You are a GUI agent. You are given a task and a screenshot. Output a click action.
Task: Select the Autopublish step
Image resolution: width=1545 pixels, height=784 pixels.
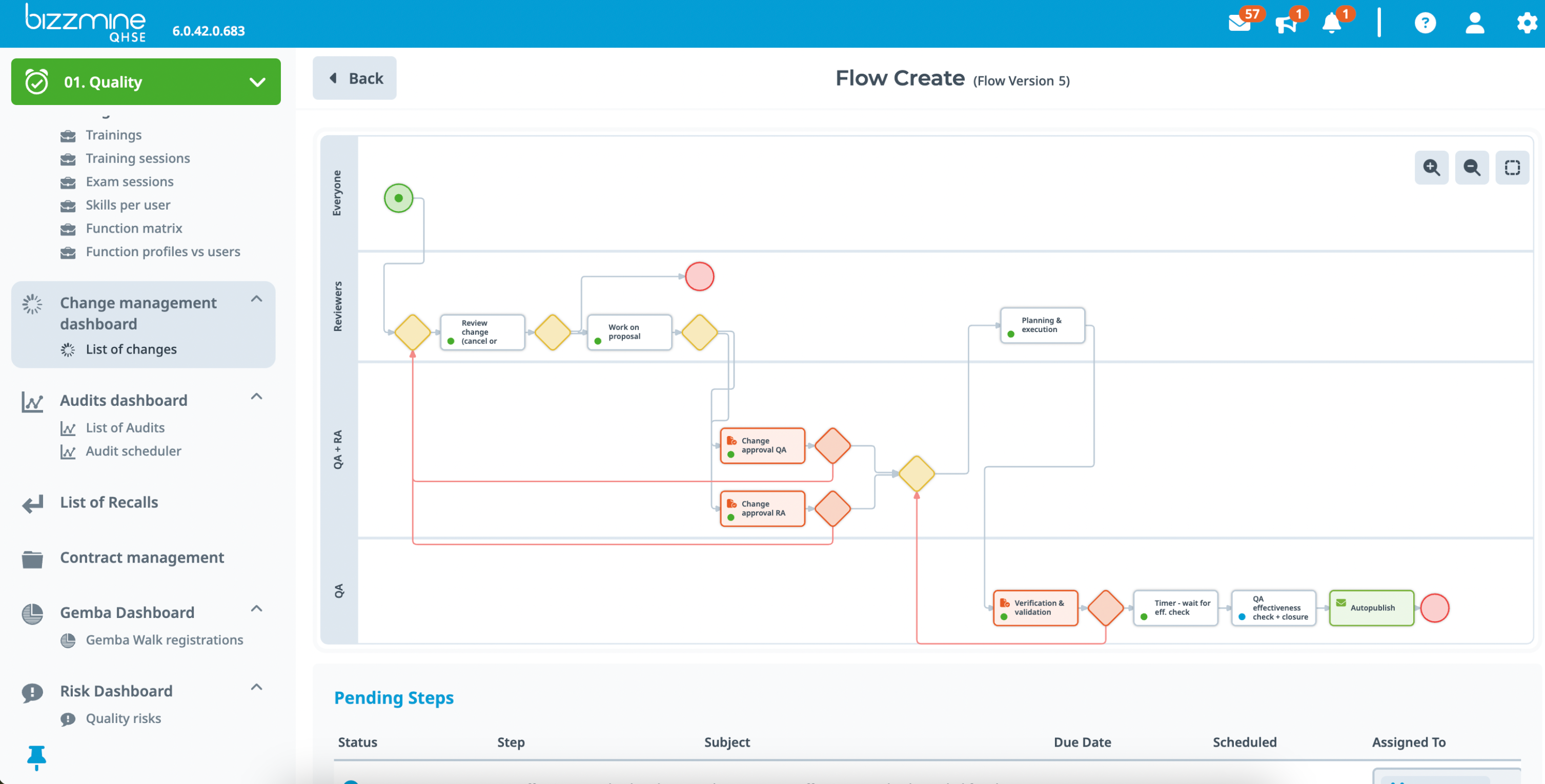point(1372,608)
